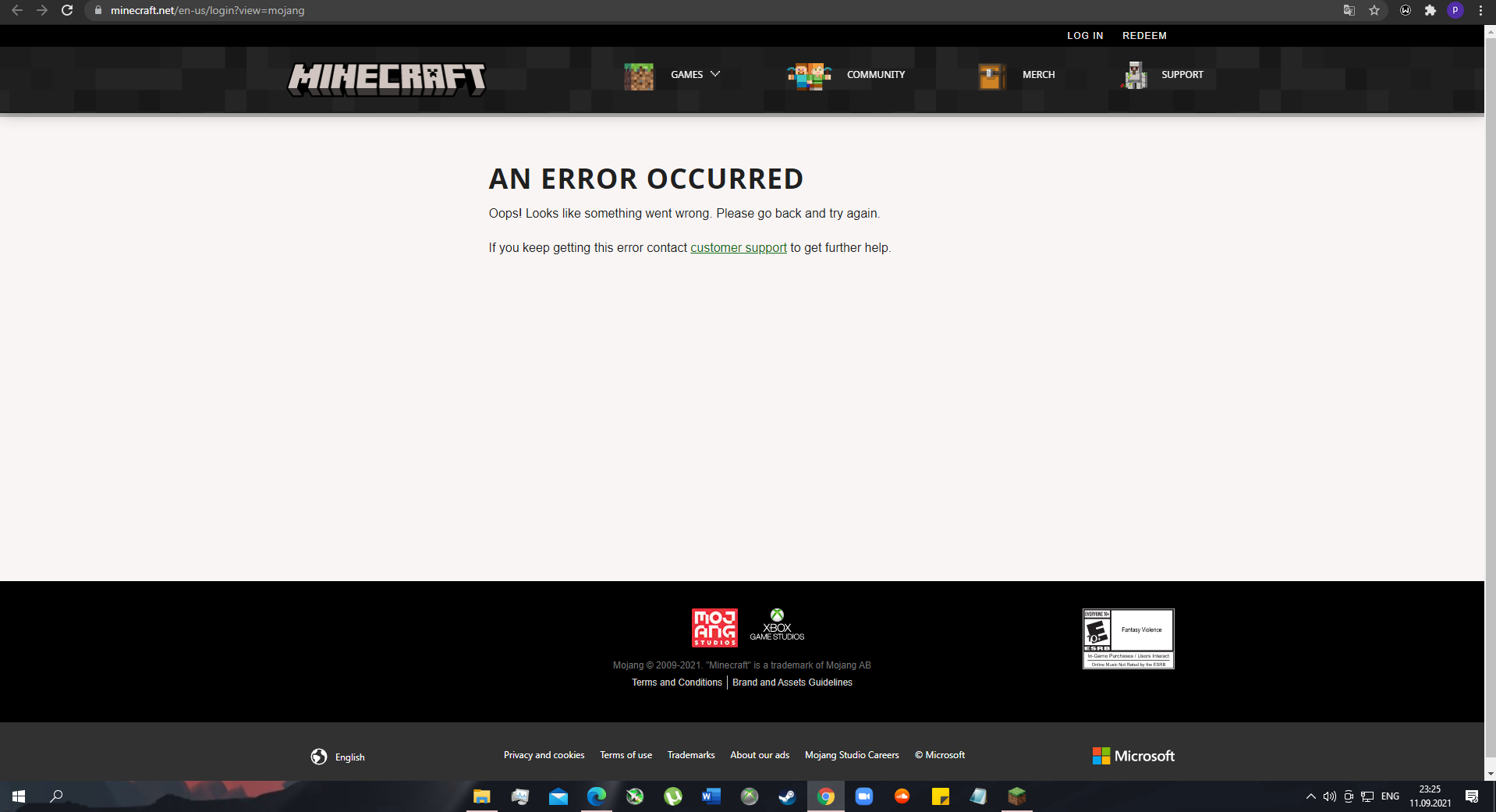Click the Mojang Studios logo in footer

[714, 628]
